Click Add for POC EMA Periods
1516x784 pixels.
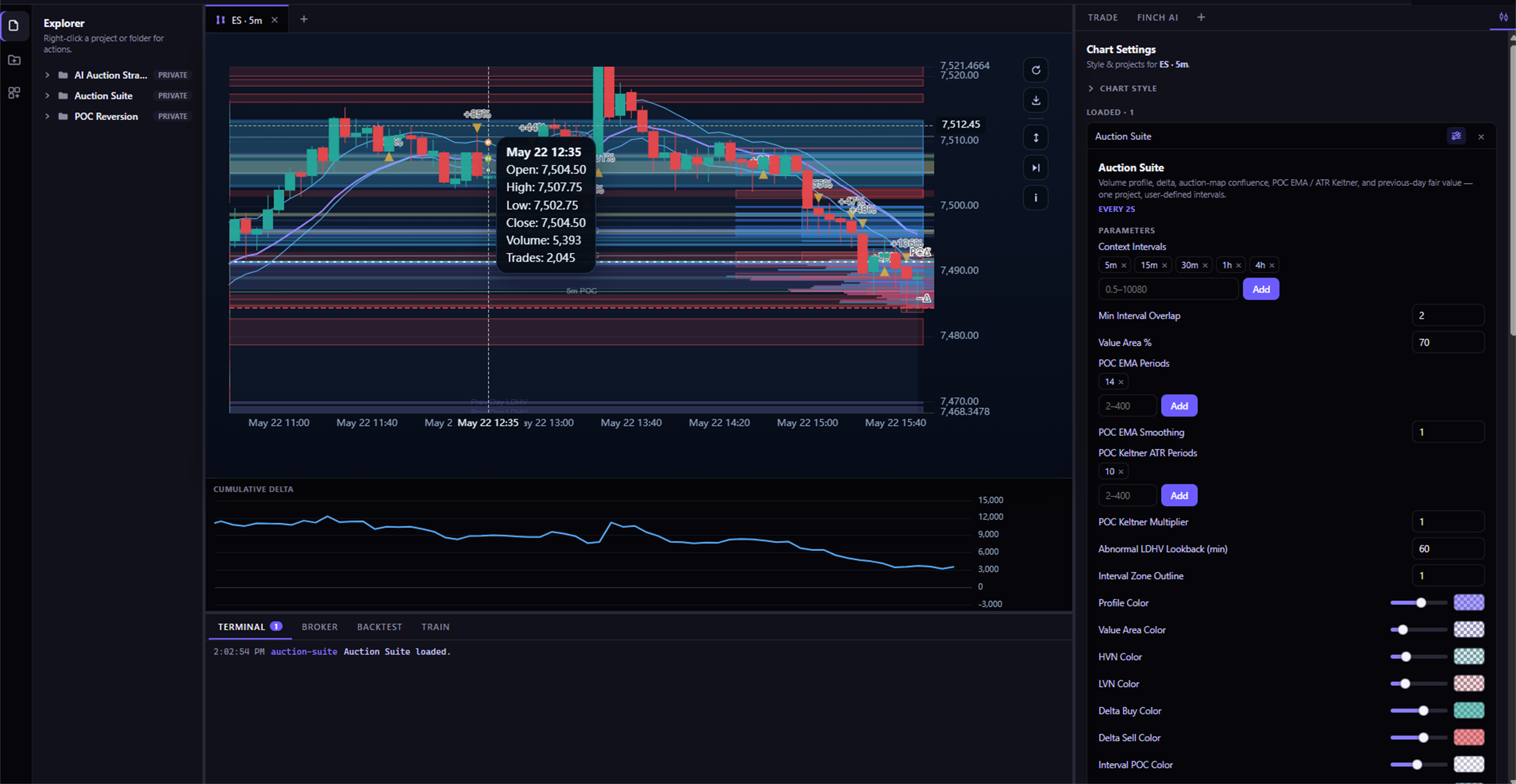click(x=1179, y=406)
